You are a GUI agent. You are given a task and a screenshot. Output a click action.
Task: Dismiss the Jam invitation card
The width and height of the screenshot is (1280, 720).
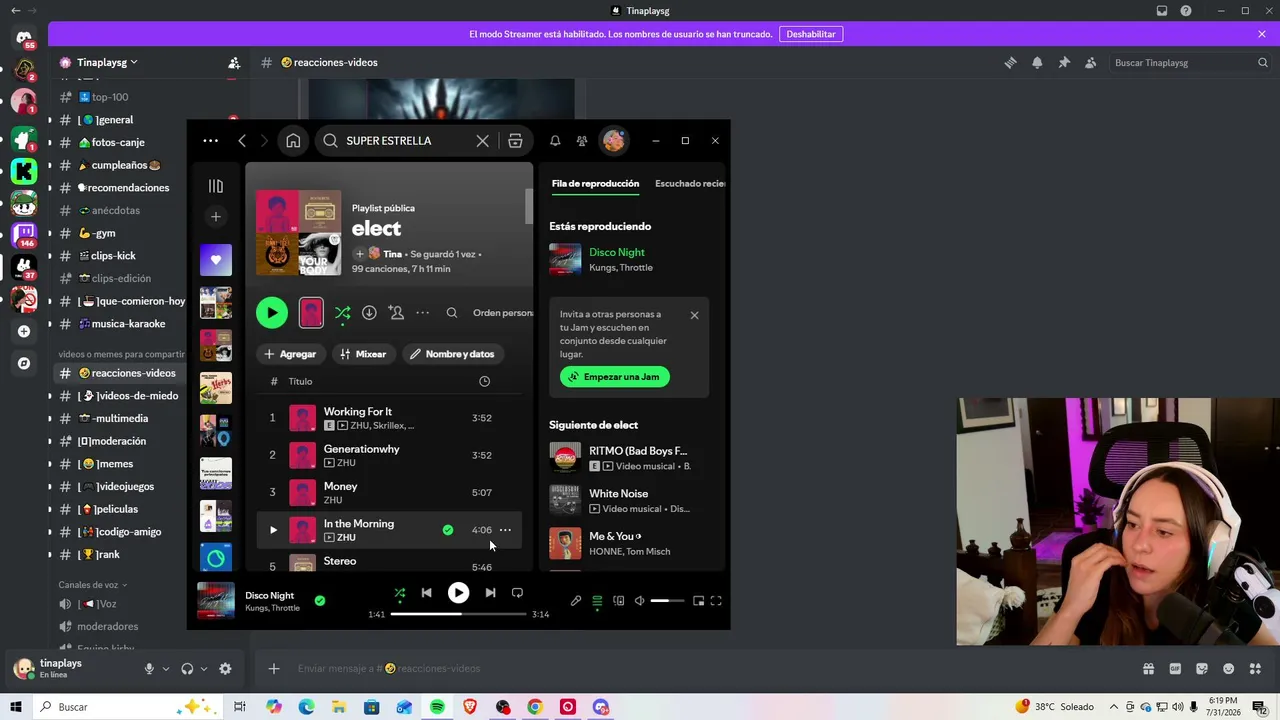tap(694, 315)
